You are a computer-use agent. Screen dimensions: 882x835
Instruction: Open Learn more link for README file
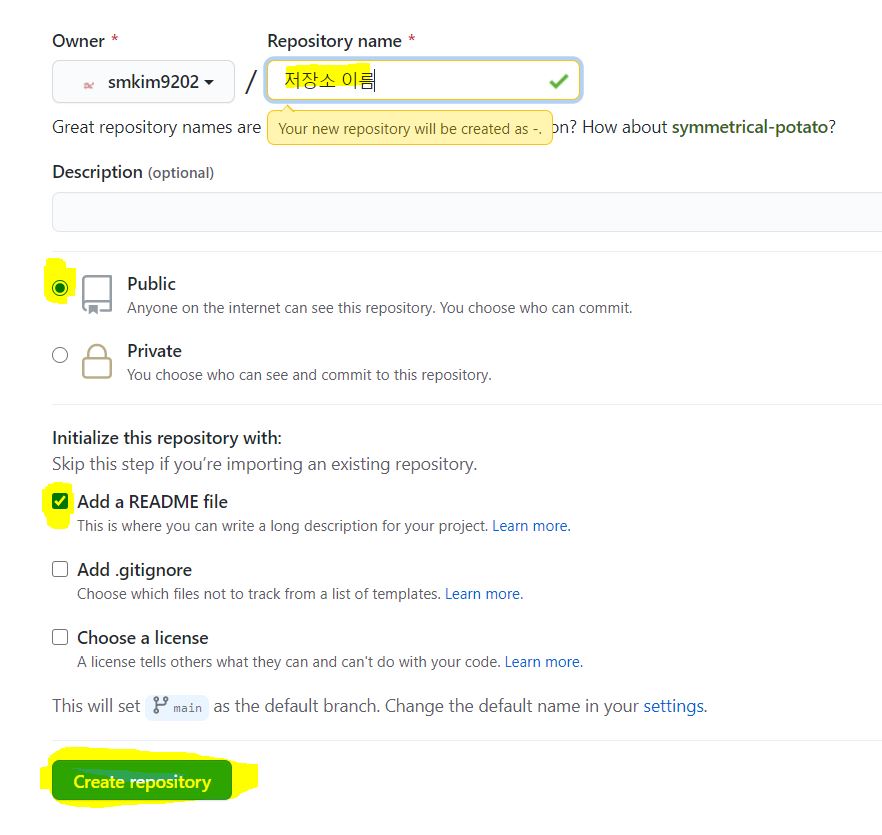[x=531, y=526]
